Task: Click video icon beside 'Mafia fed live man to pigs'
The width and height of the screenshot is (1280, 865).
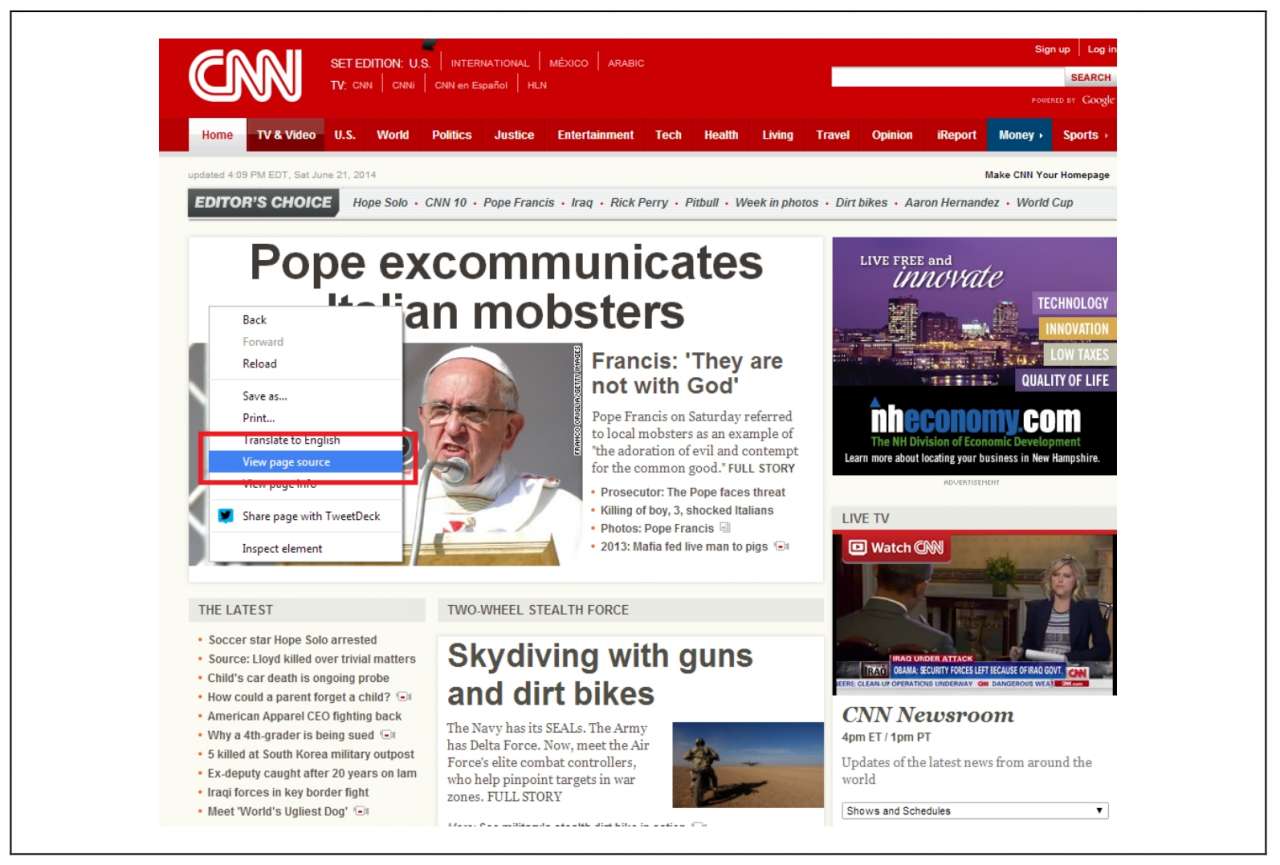Action: click(781, 546)
